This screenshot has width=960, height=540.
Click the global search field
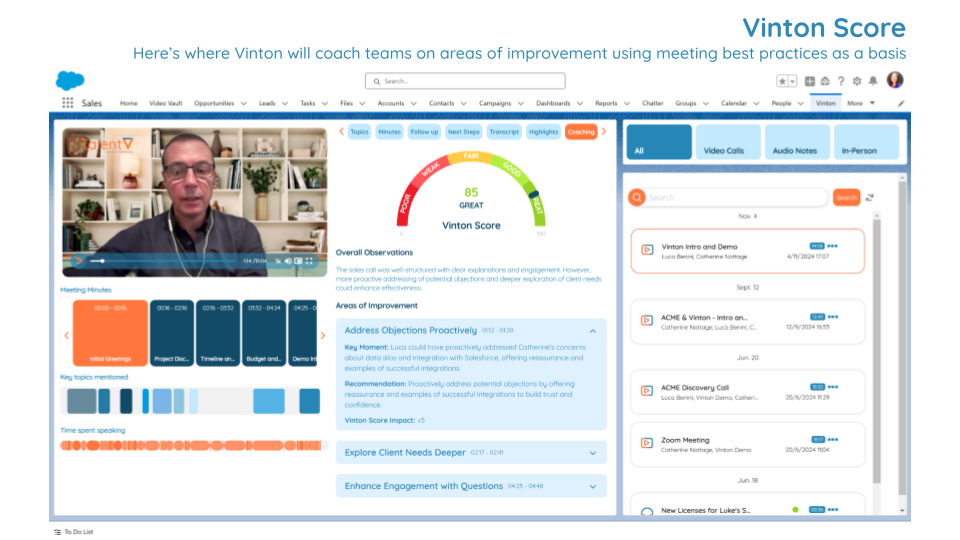coord(465,81)
